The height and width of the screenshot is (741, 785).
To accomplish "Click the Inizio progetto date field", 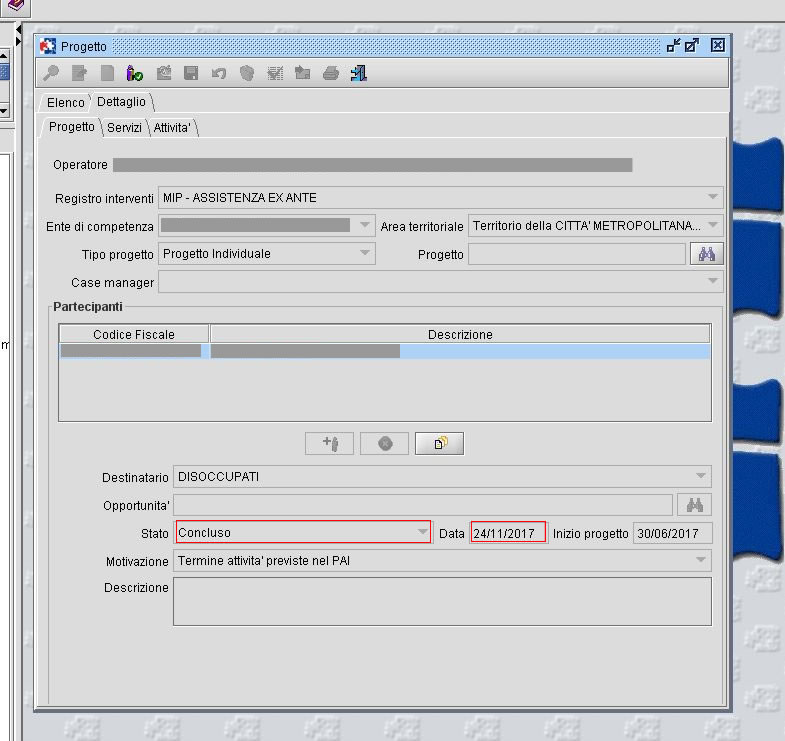I will [672, 533].
